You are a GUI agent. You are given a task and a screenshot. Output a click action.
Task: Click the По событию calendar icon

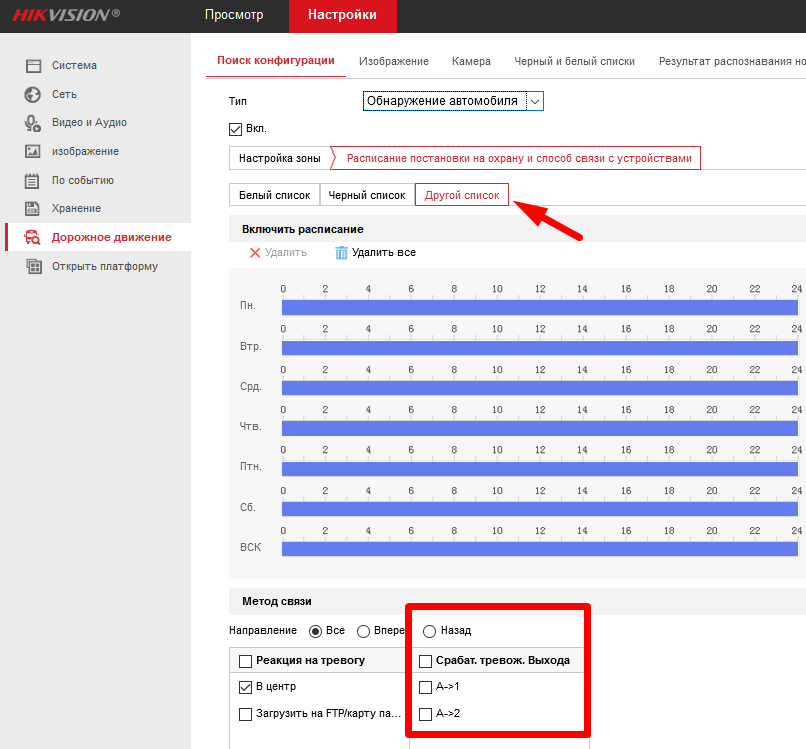tap(32, 180)
